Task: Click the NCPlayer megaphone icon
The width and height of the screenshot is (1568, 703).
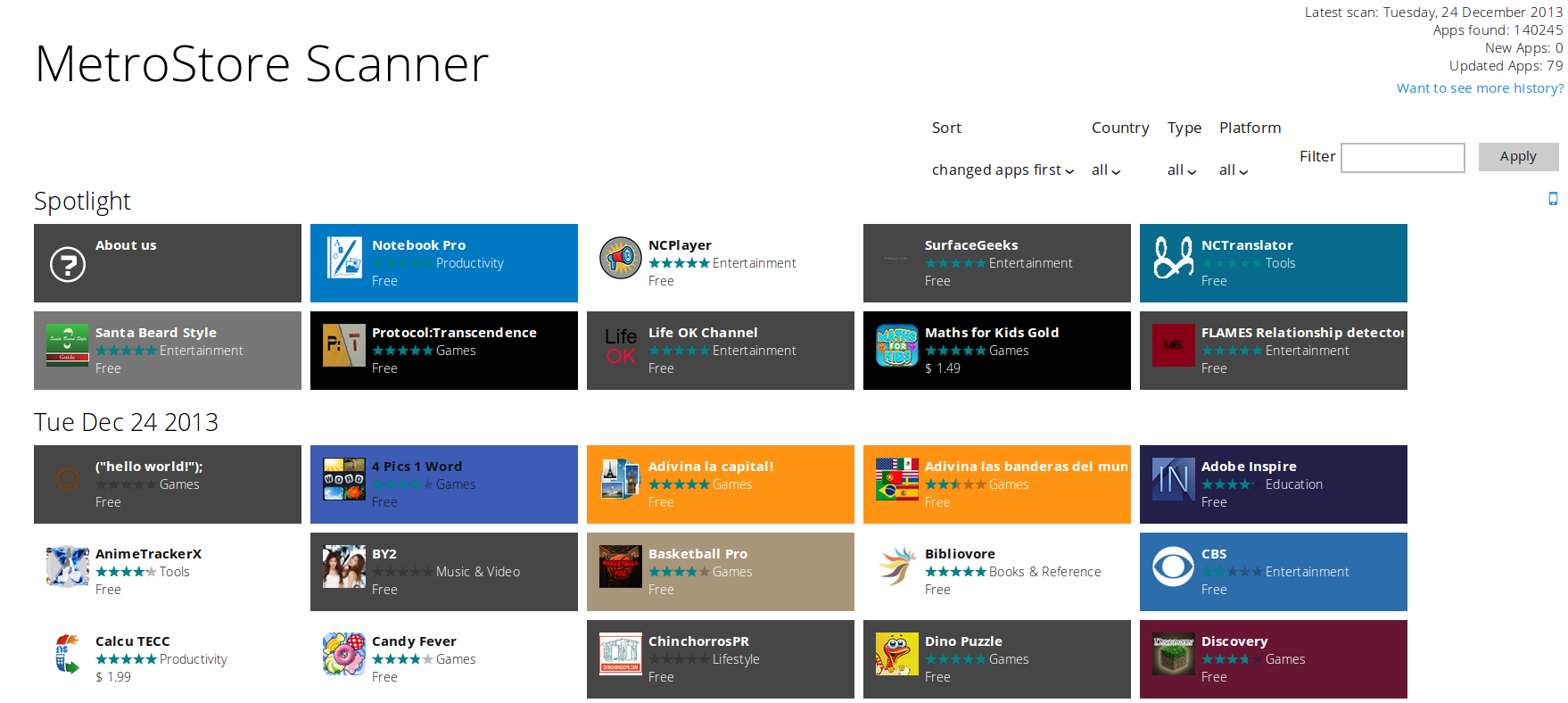Action: 621,258
